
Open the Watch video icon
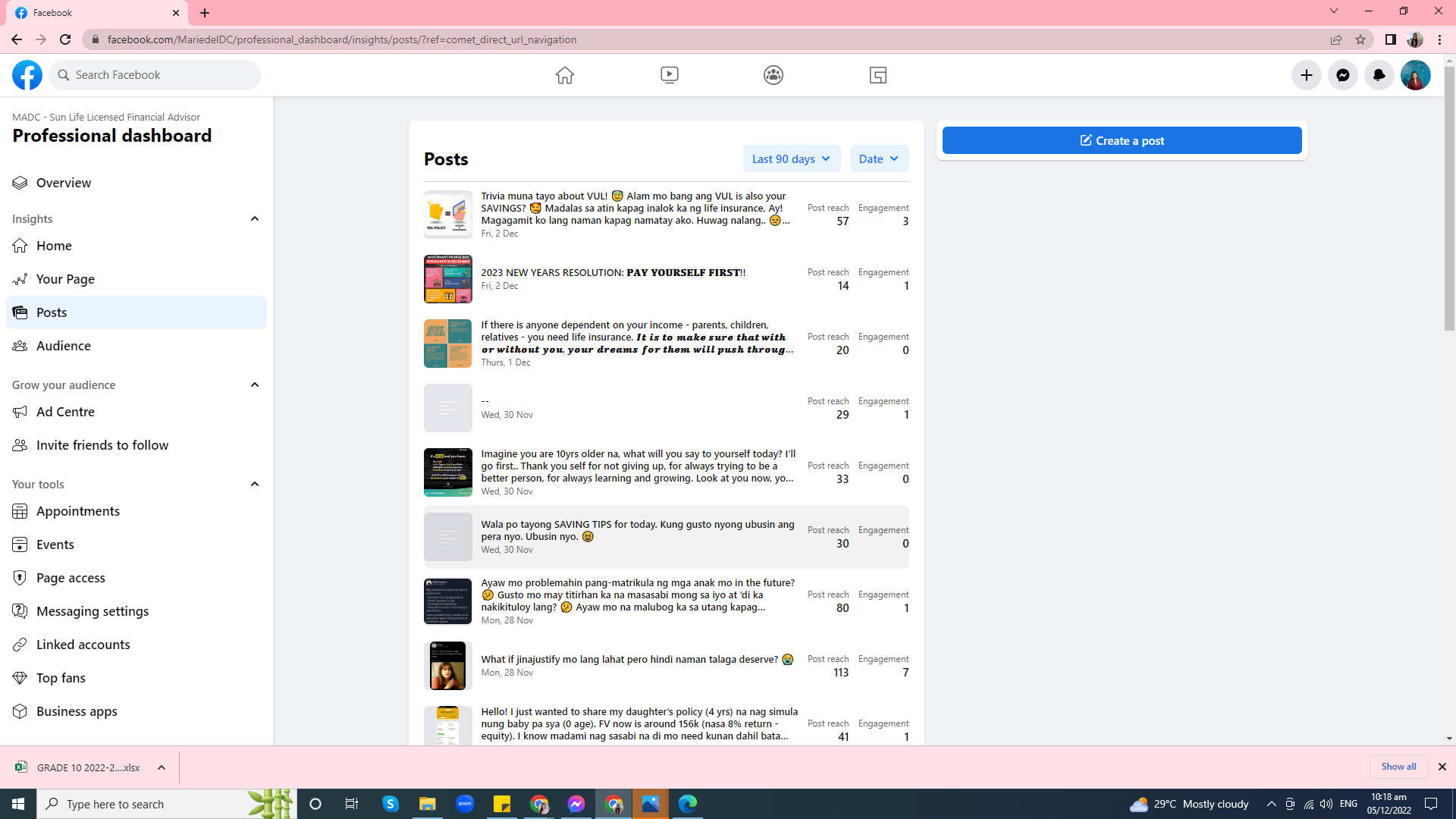[669, 75]
